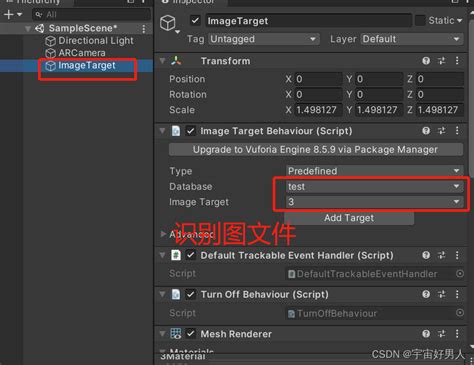
Task: Click the Position X field
Action: 318,79
